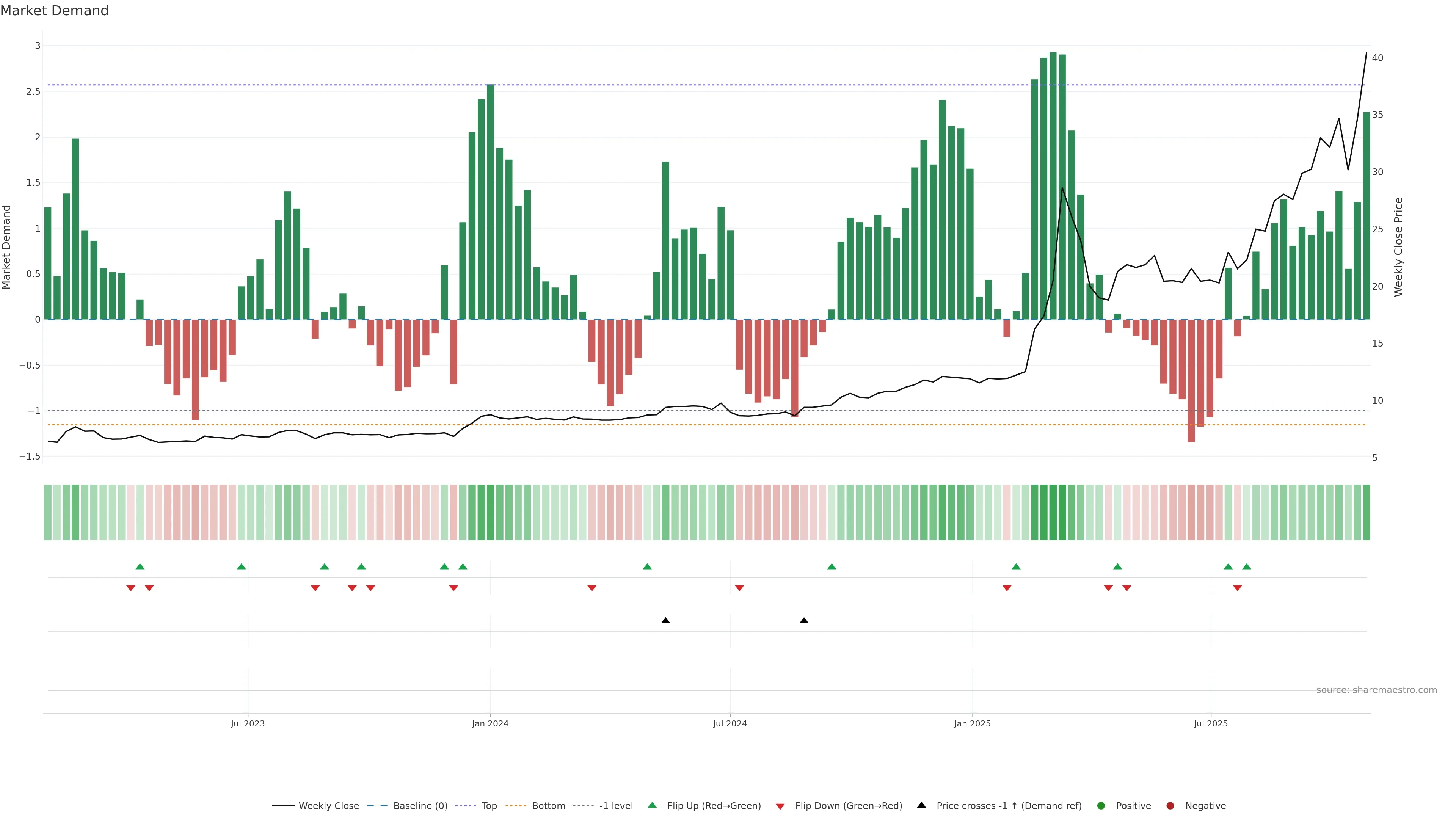Click the green Positive circle legend icon
Viewport: 1456px width, 819px height.
pyautogui.click(x=1100, y=806)
